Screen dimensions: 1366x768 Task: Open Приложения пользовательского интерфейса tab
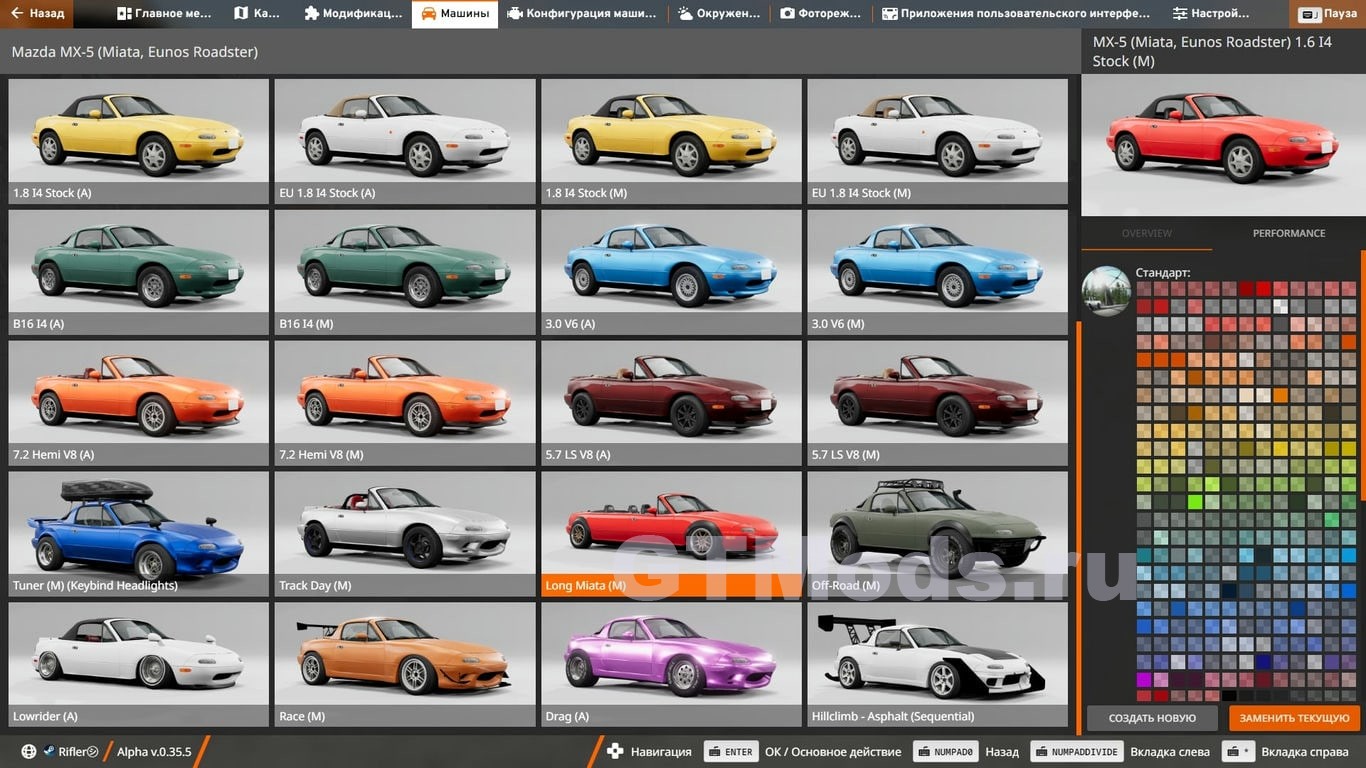point(1016,14)
